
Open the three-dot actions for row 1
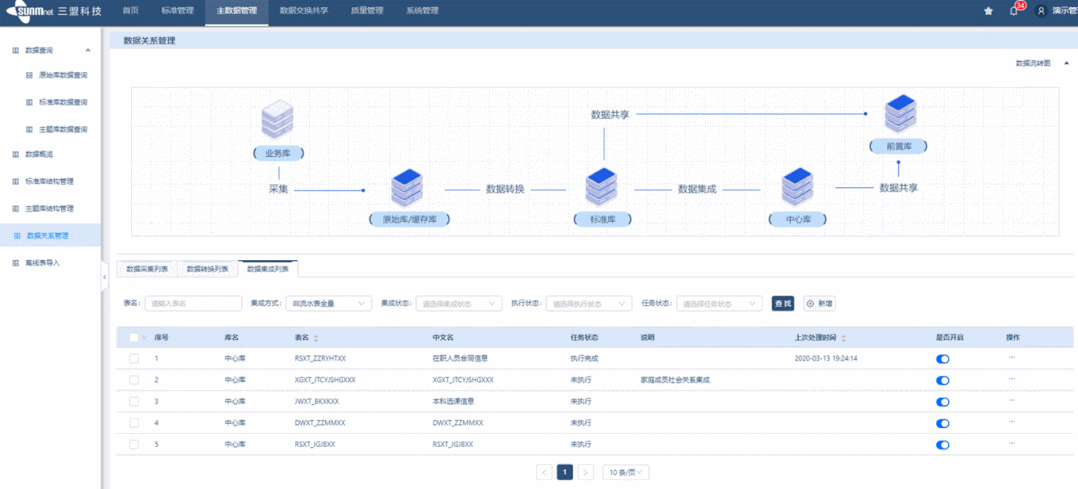(x=1012, y=357)
